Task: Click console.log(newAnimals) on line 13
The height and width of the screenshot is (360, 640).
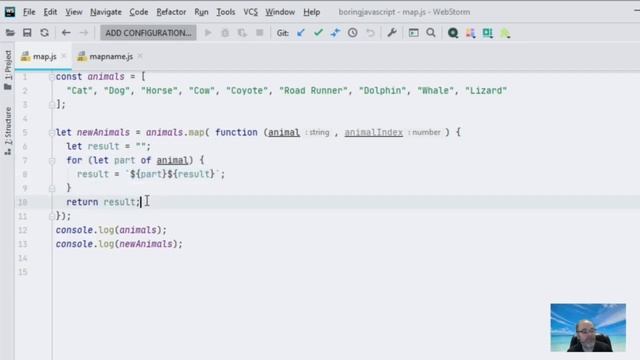Action: coord(119,244)
